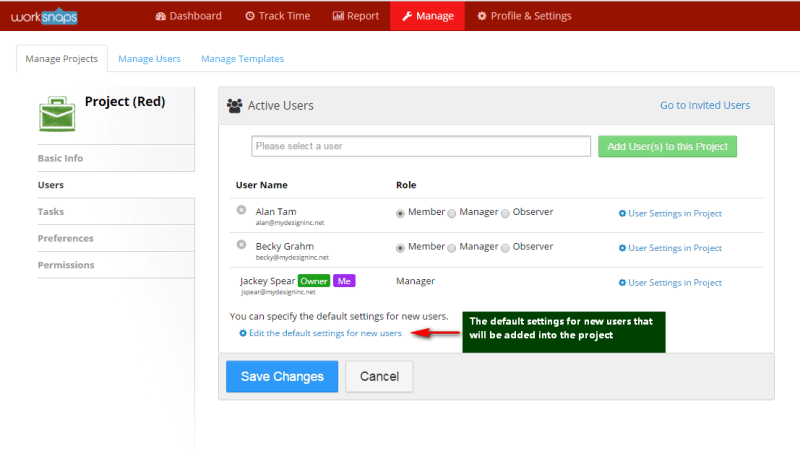Click the Report chart icon
This screenshot has height=453, width=800.
[338, 16]
